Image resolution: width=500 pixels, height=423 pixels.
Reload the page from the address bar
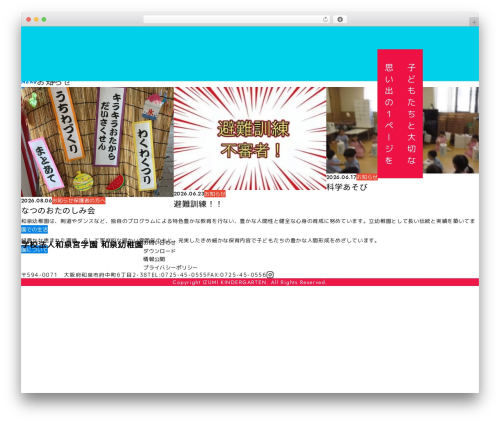pyautogui.click(x=325, y=19)
